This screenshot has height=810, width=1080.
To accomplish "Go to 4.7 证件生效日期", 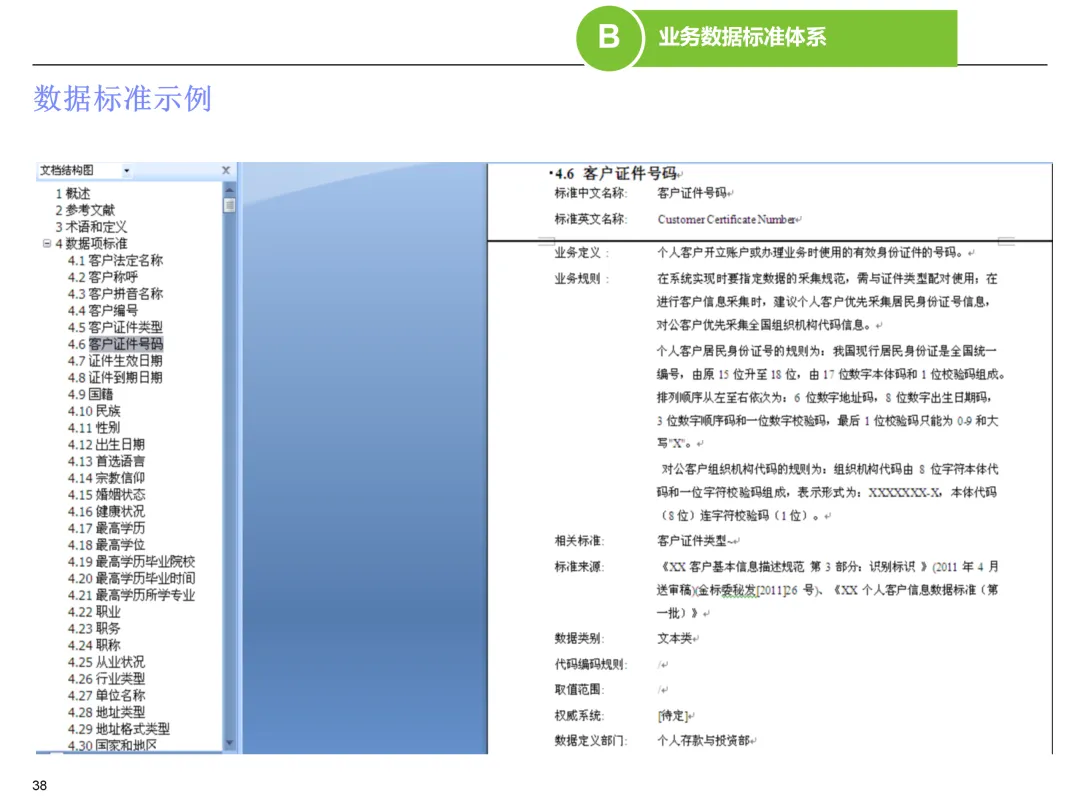I will tap(116, 360).
